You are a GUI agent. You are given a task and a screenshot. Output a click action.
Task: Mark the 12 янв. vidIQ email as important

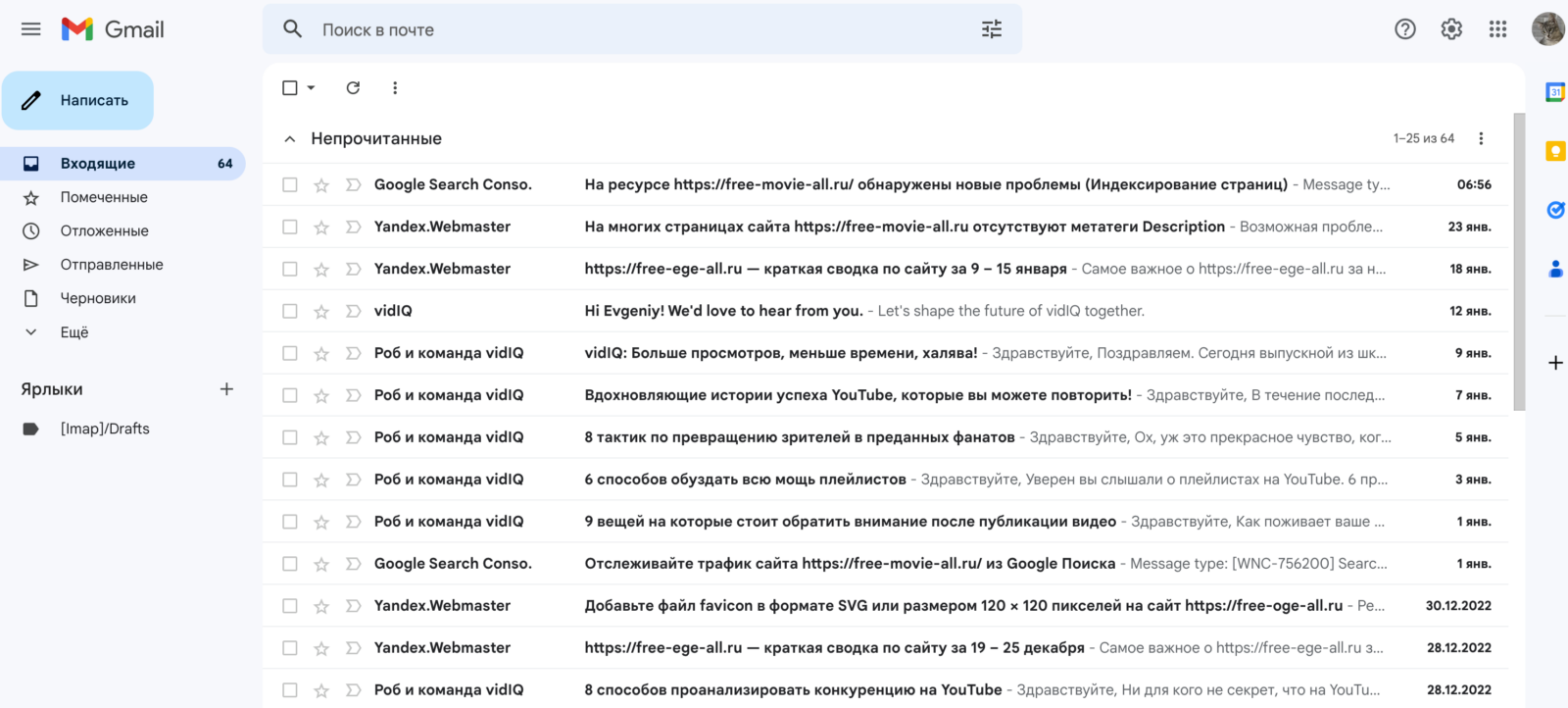pos(353,312)
